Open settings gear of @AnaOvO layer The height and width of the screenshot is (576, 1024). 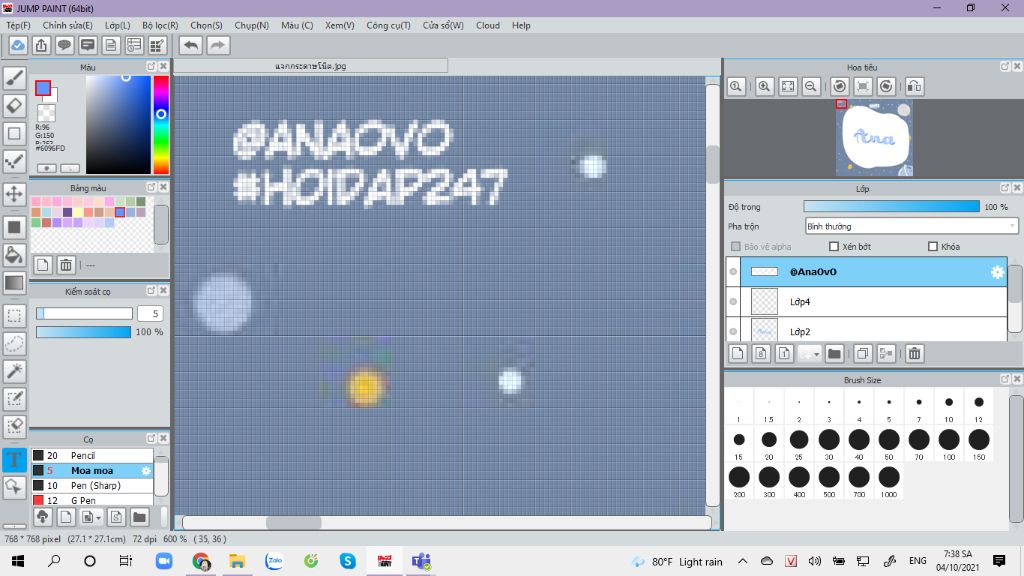(x=997, y=272)
